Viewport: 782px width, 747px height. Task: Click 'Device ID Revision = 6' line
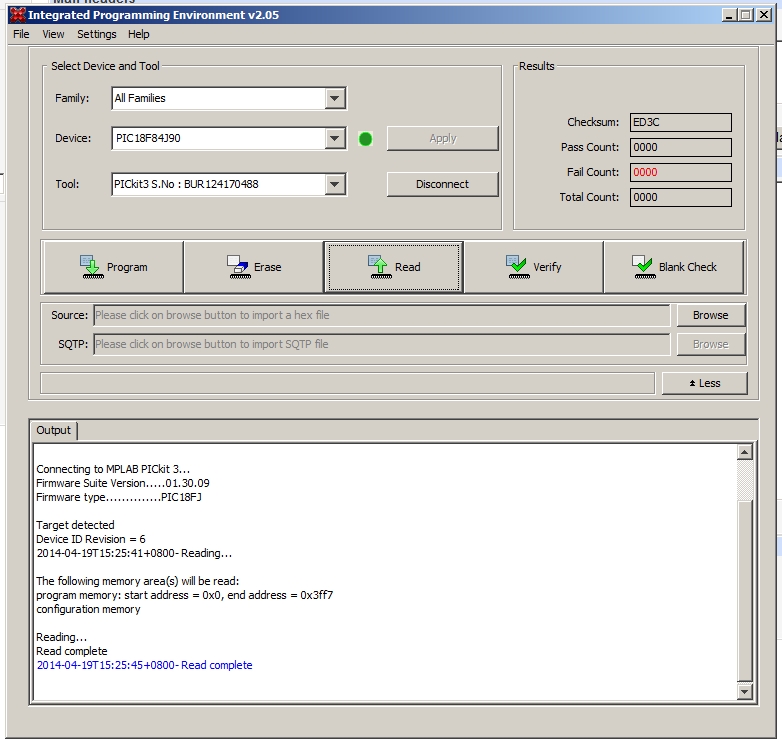click(x=91, y=539)
